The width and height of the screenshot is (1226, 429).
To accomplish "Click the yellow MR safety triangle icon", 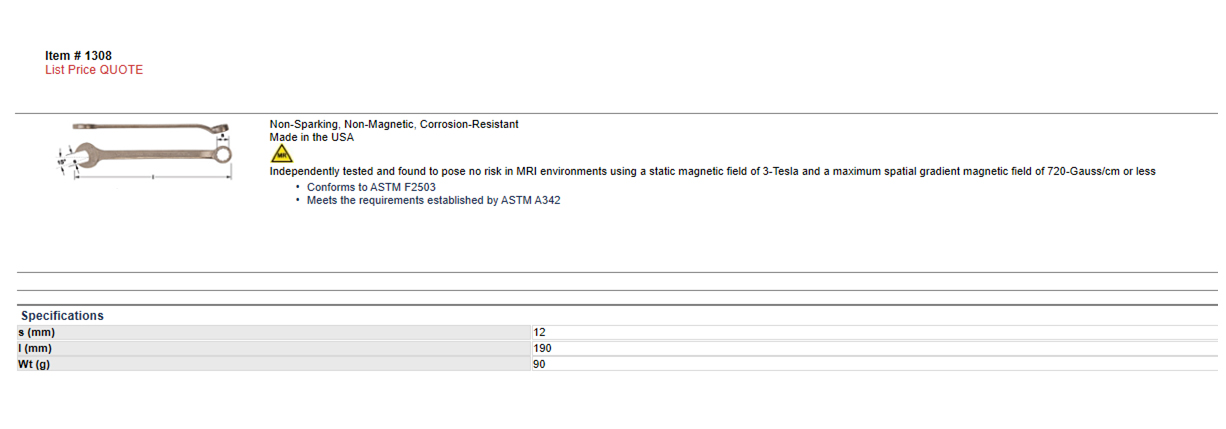I will [x=282, y=154].
